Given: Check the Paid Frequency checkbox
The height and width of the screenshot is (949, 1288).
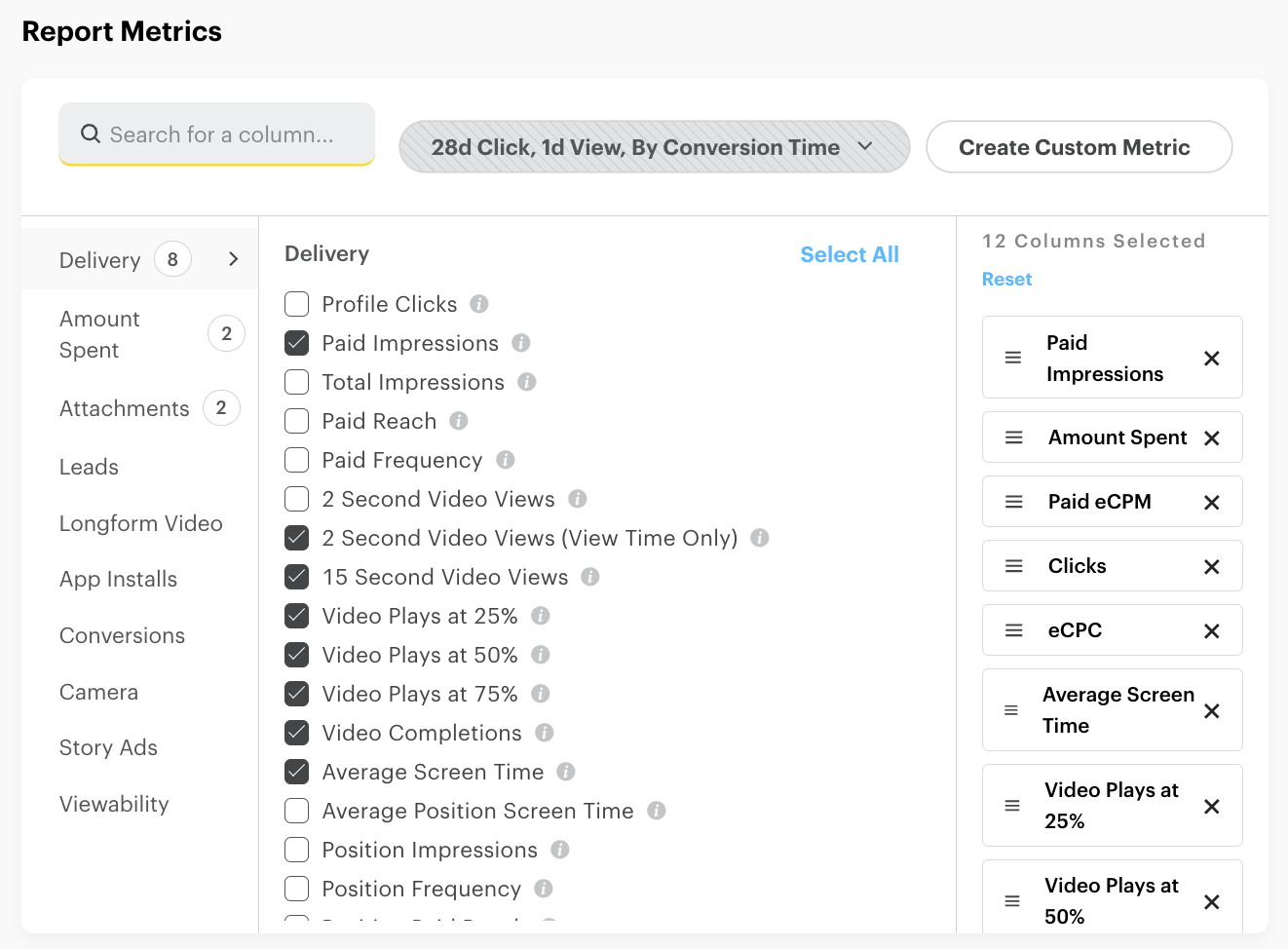Looking at the screenshot, I should pos(297,460).
